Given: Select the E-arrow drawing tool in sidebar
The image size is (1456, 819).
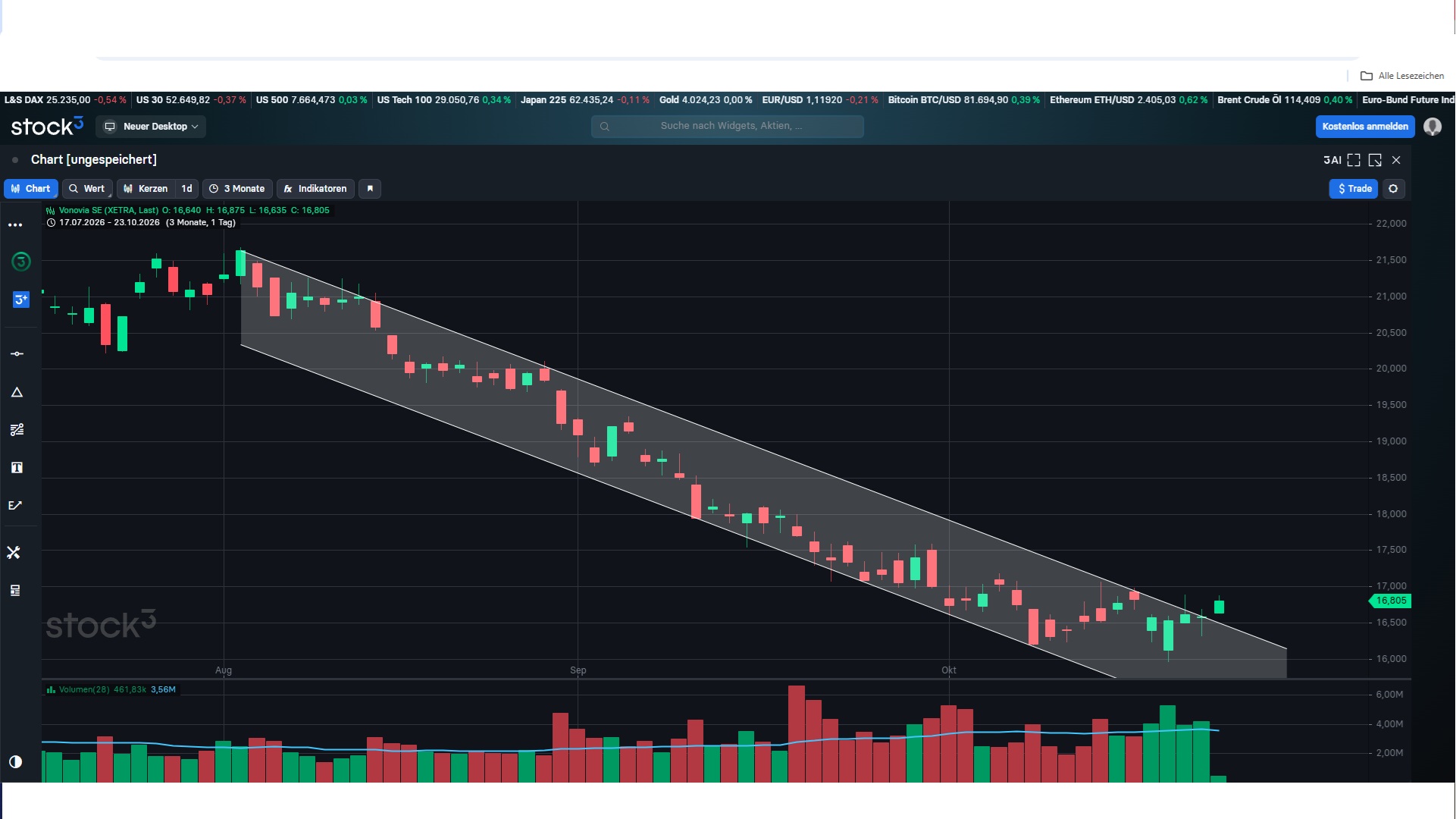Looking at the screenshot, I should 15,506.
